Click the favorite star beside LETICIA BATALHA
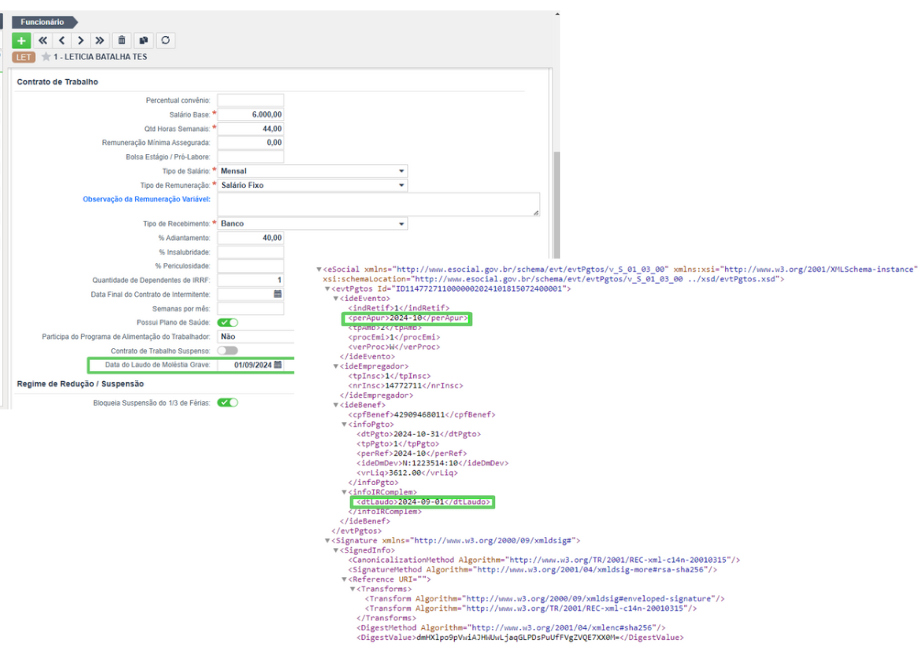 coord(46,57)
